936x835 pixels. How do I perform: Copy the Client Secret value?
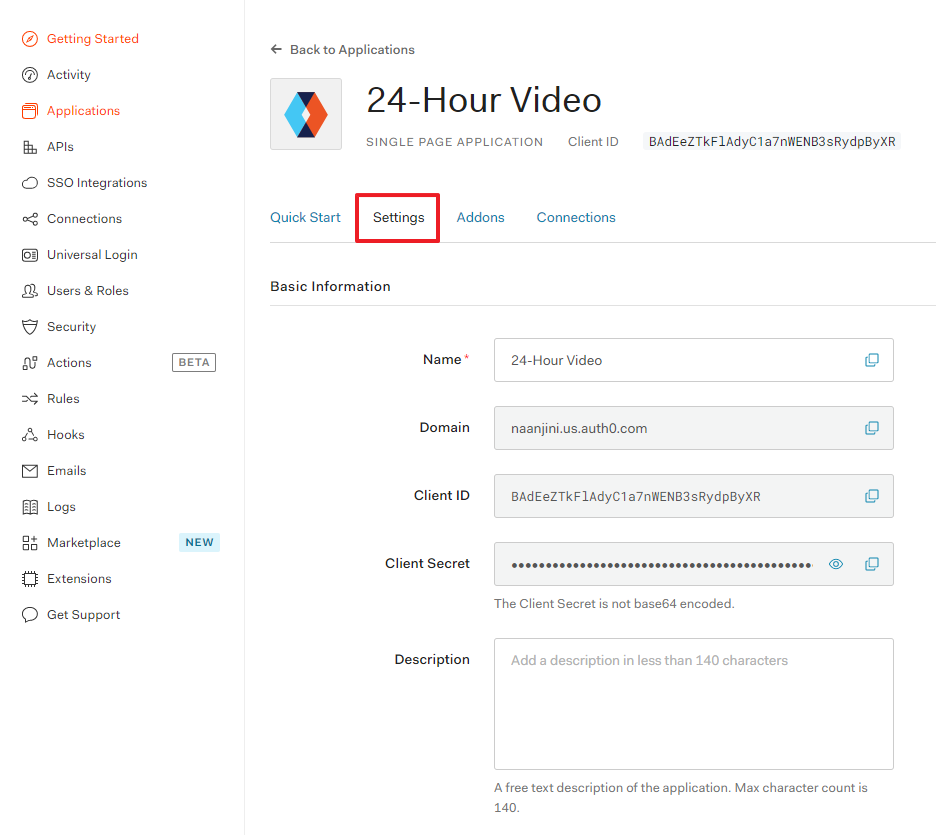(x=872, y=564)
